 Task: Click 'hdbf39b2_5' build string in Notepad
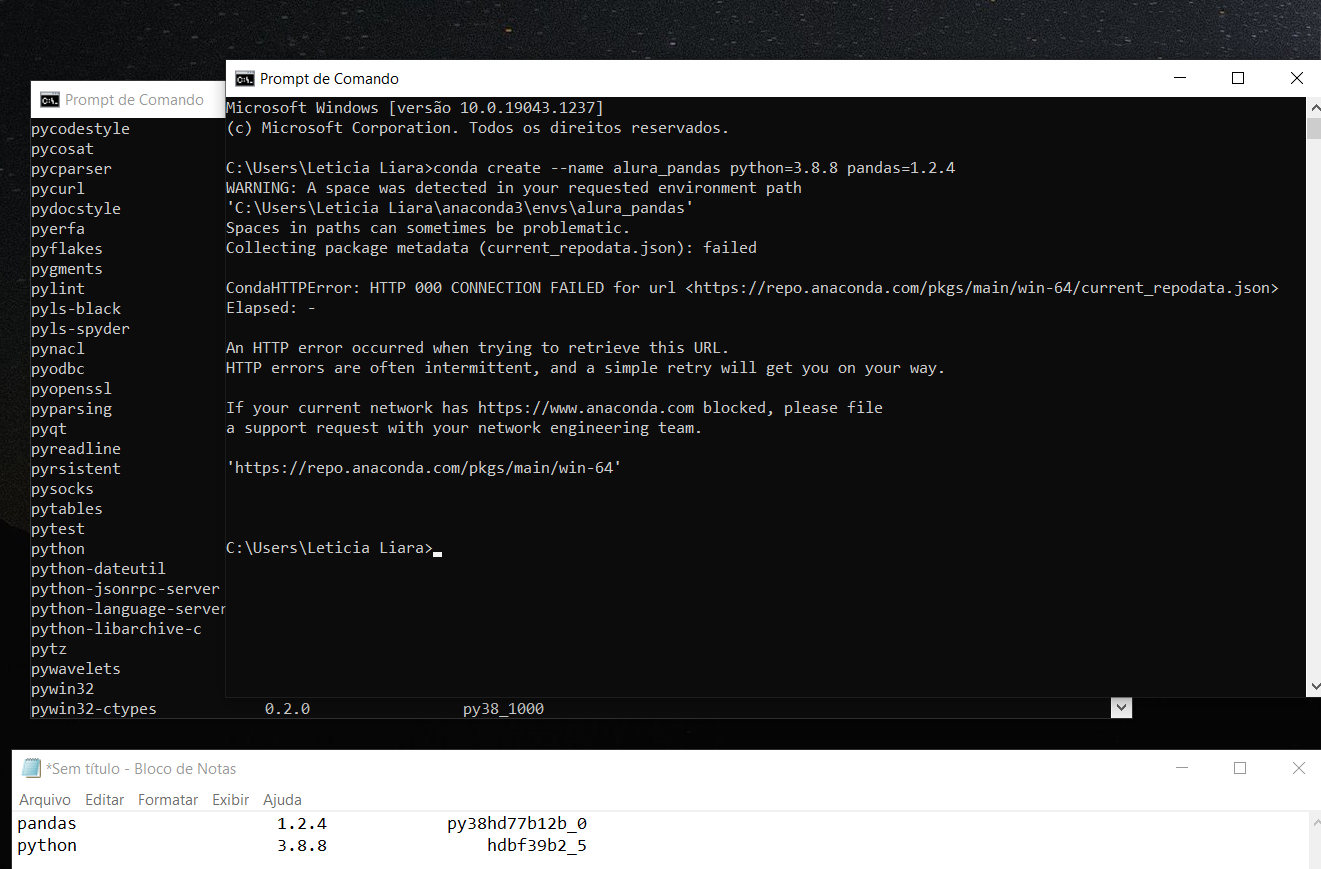click(537, 846)
